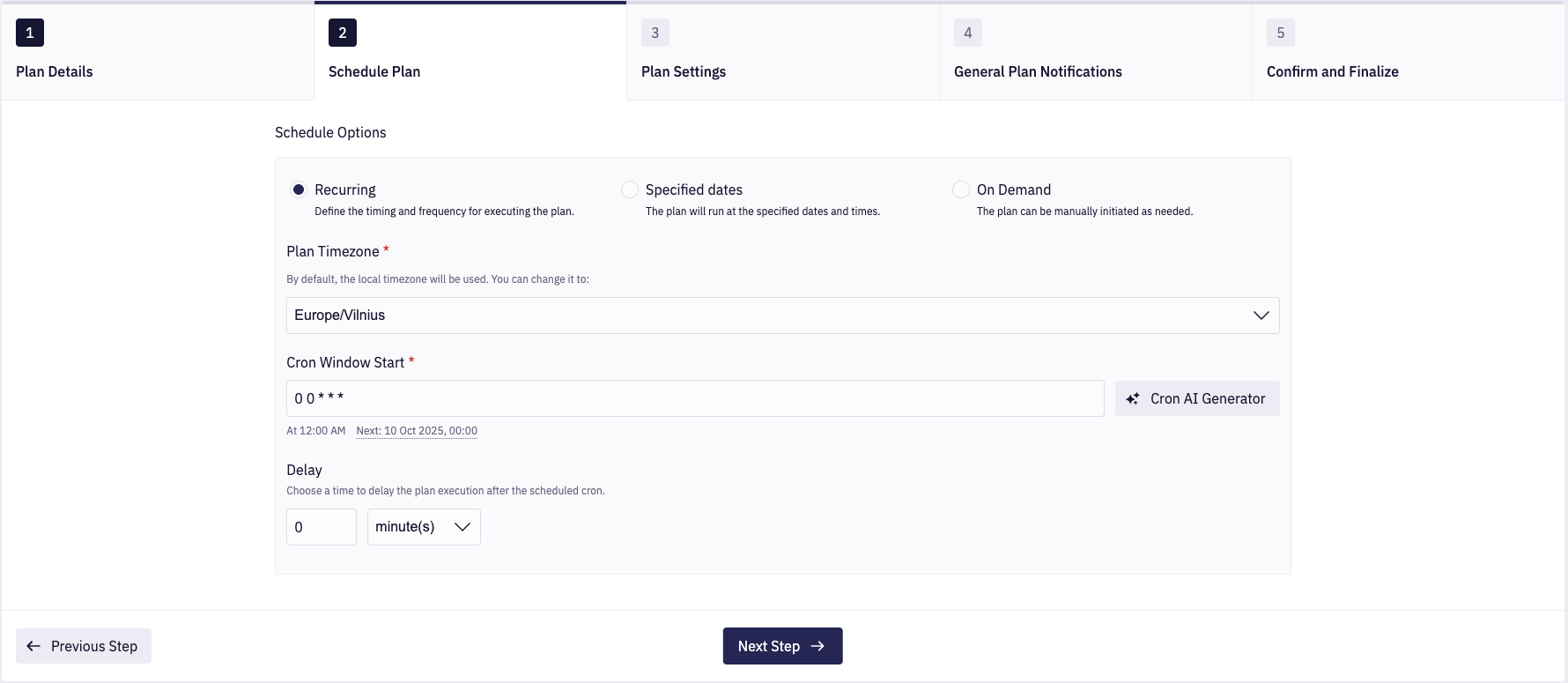
Task: Click the step 2 number badge
Action: pos(343,33)
